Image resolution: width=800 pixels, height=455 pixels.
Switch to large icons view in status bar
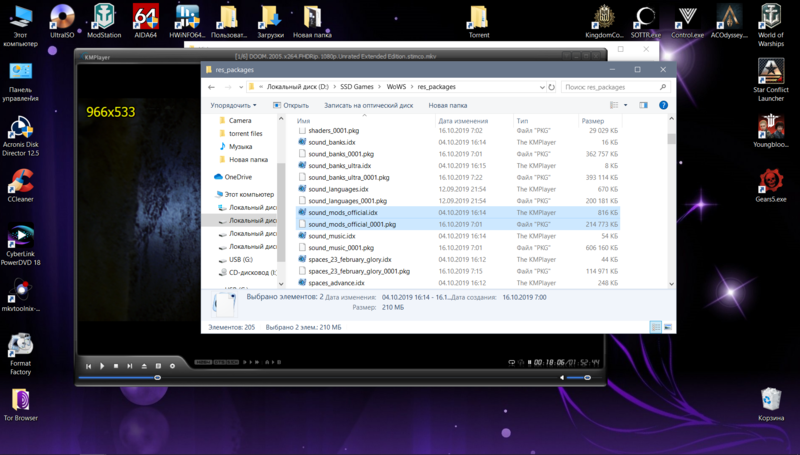[x=667, y=327]
